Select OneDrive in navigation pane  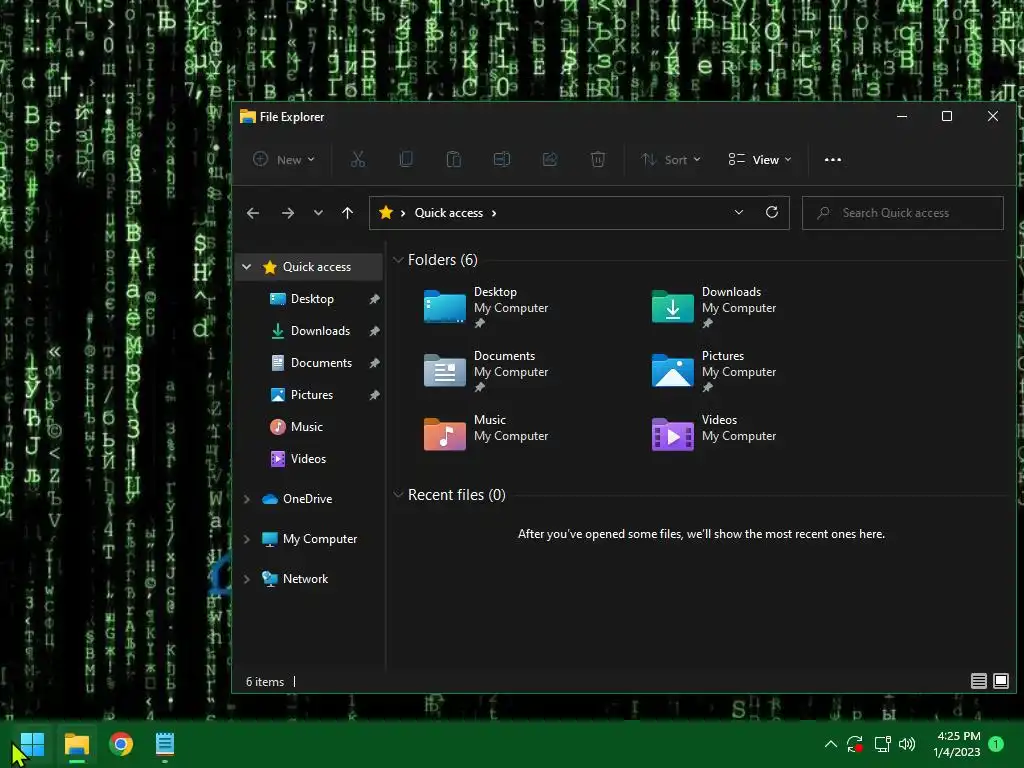308,499
